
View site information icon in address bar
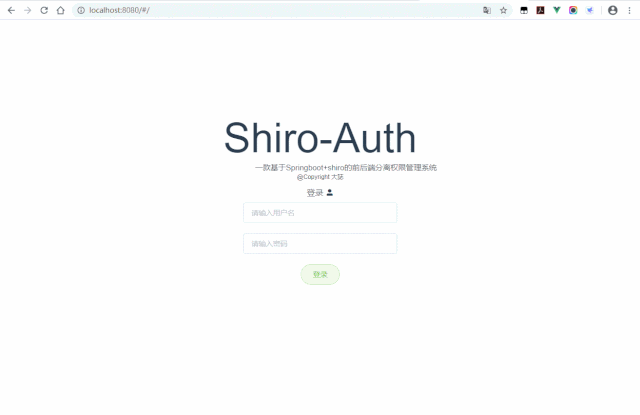coord(81,10)
